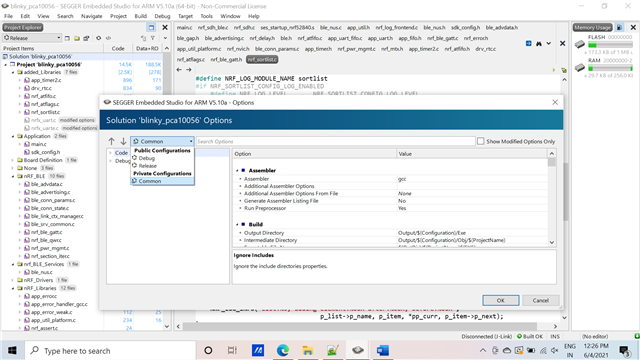Click the SEGGER Embedded Studio taskbar icon
Image resolution: width=640 pixels, height=360 pixels.
click(358, 350)
